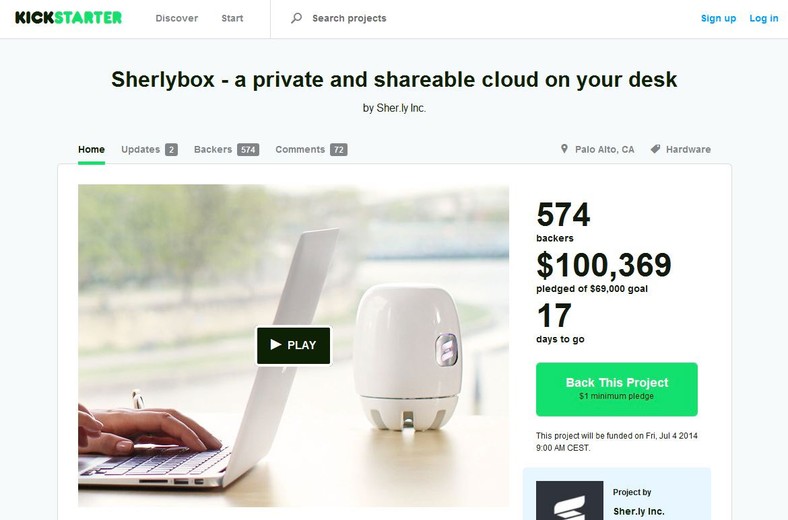Click the Palo Alto, CA location link

605,149
